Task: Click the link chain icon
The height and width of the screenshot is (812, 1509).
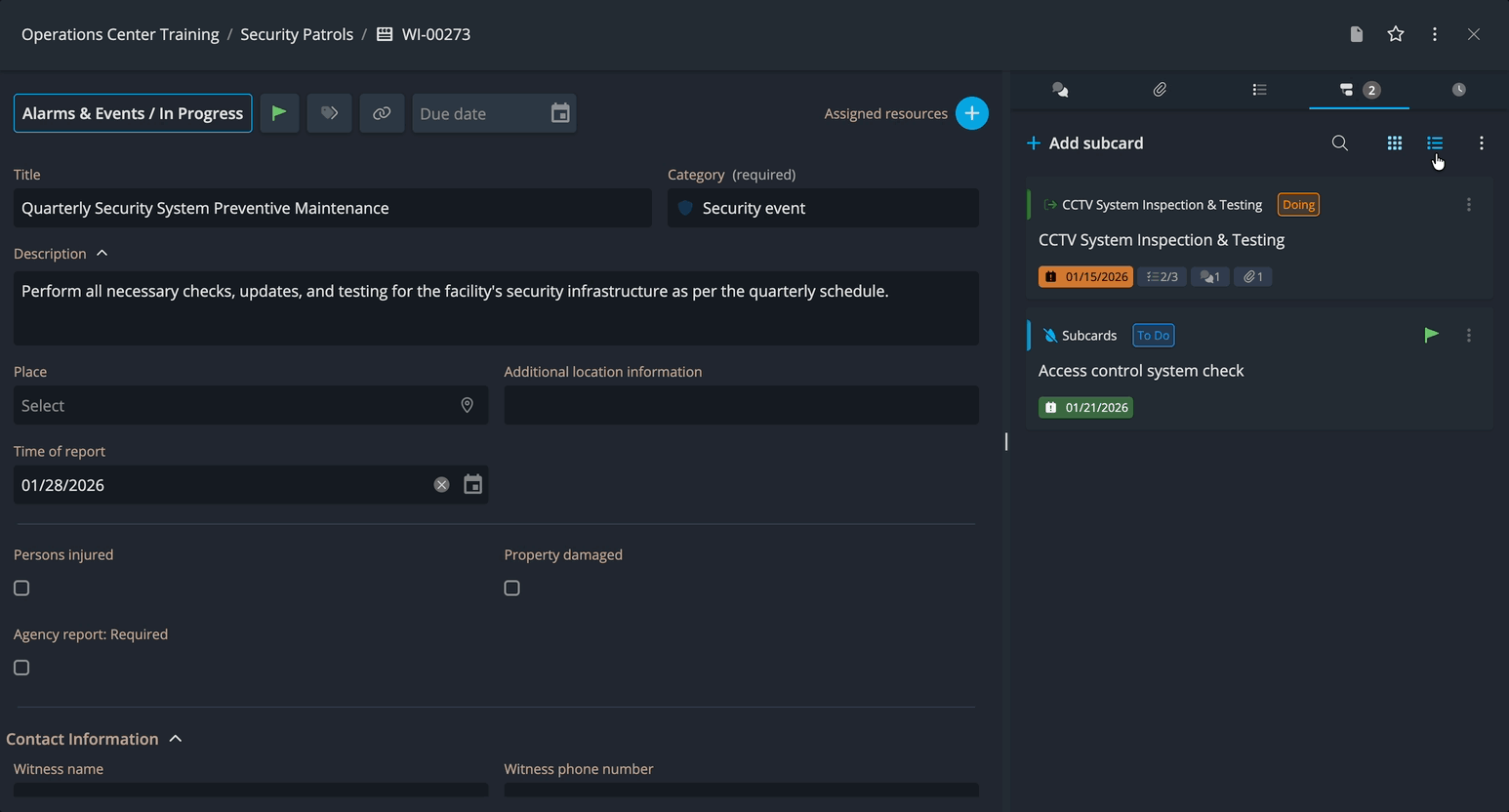Action: [382, 113]
